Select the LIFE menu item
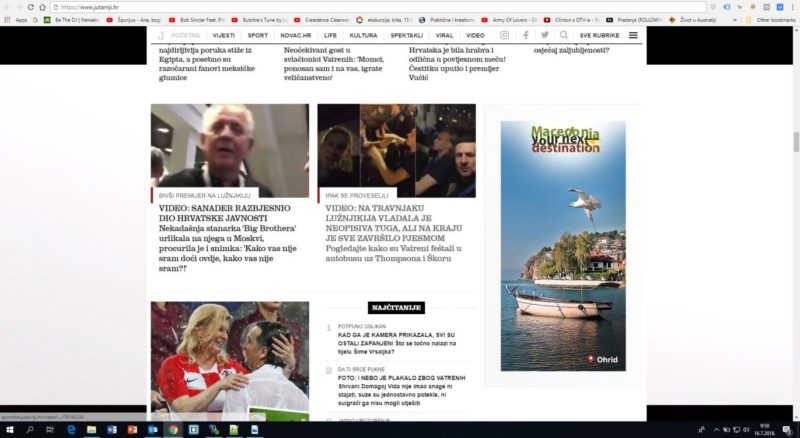This screenshot has height=438, width=800. pyautogui.click(x=330, y=35)
